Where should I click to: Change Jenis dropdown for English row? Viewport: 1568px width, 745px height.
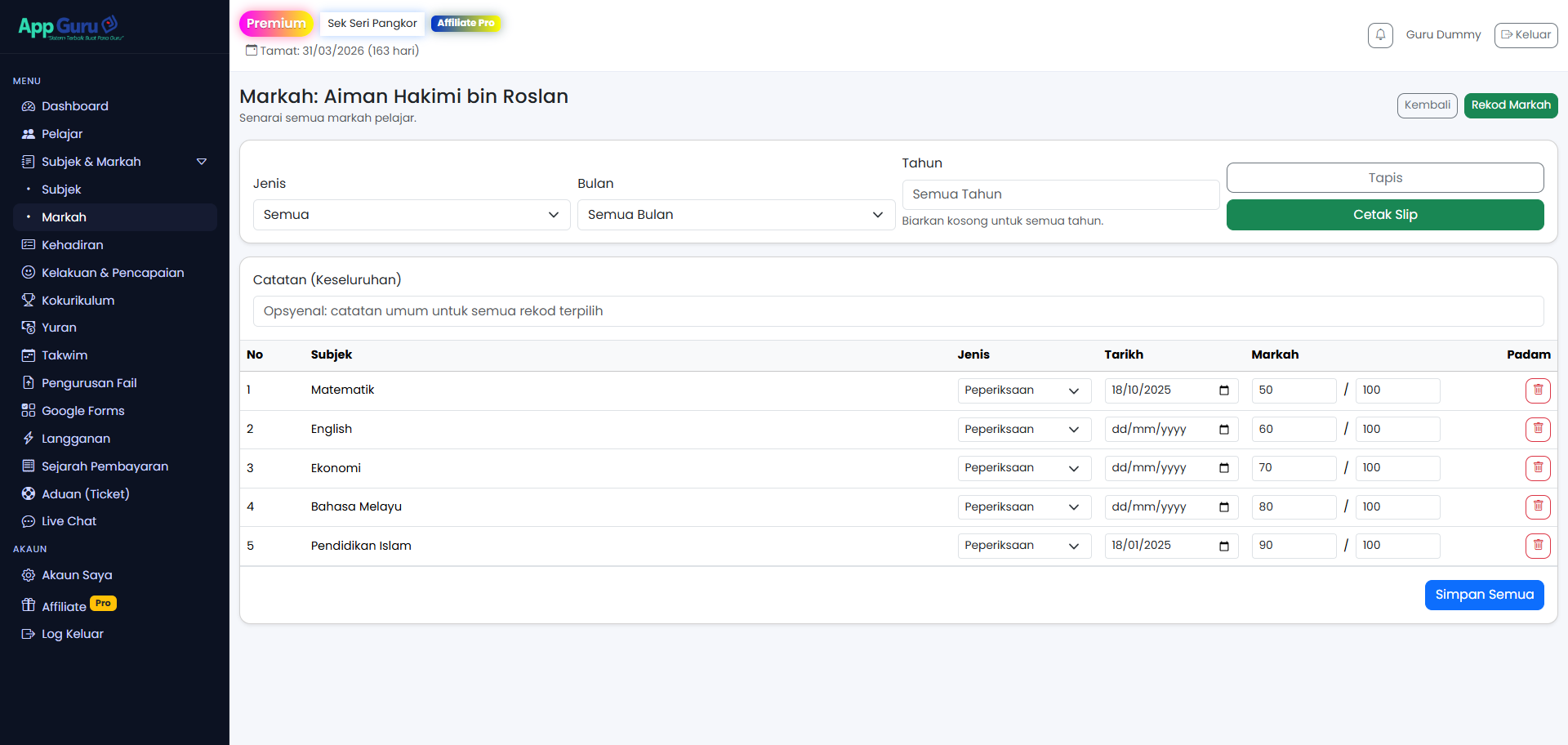coord(1023,430)
